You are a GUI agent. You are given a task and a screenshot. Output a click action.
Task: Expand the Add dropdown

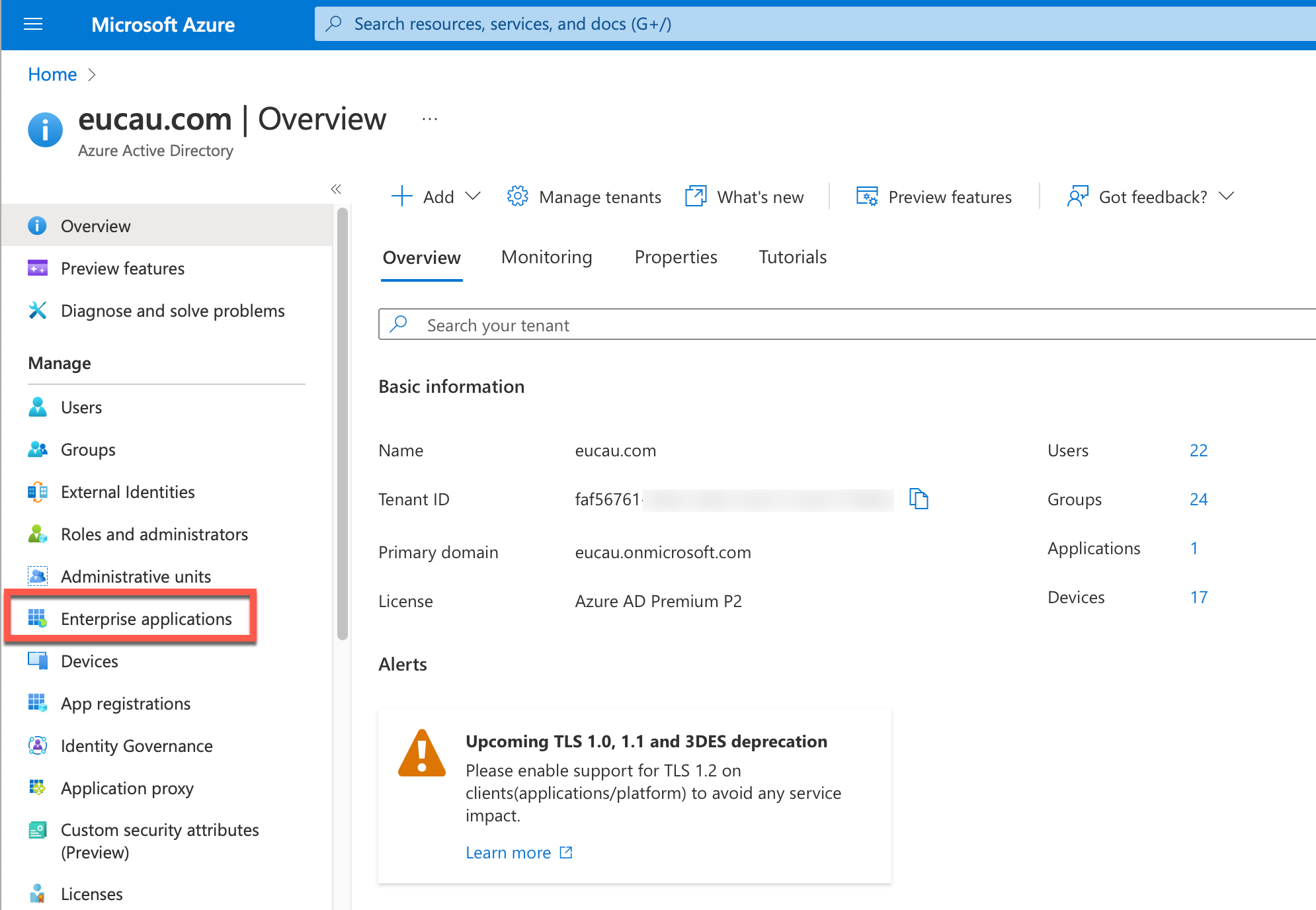tap(472, 196)
